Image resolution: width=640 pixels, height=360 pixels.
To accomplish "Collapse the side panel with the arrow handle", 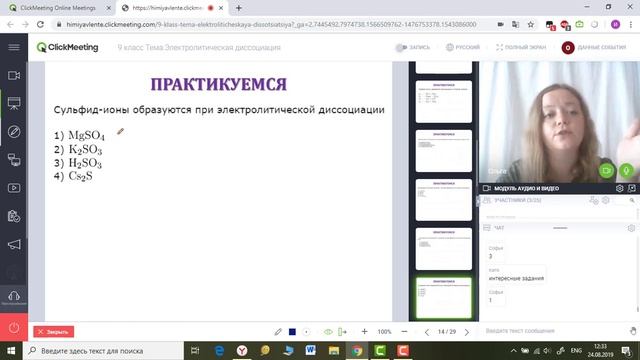I will [478, 201].
